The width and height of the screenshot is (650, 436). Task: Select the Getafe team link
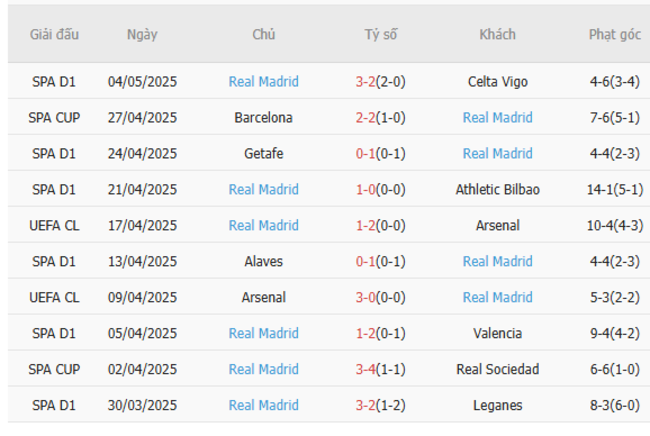pyautogui.click(x=263, y=154)
